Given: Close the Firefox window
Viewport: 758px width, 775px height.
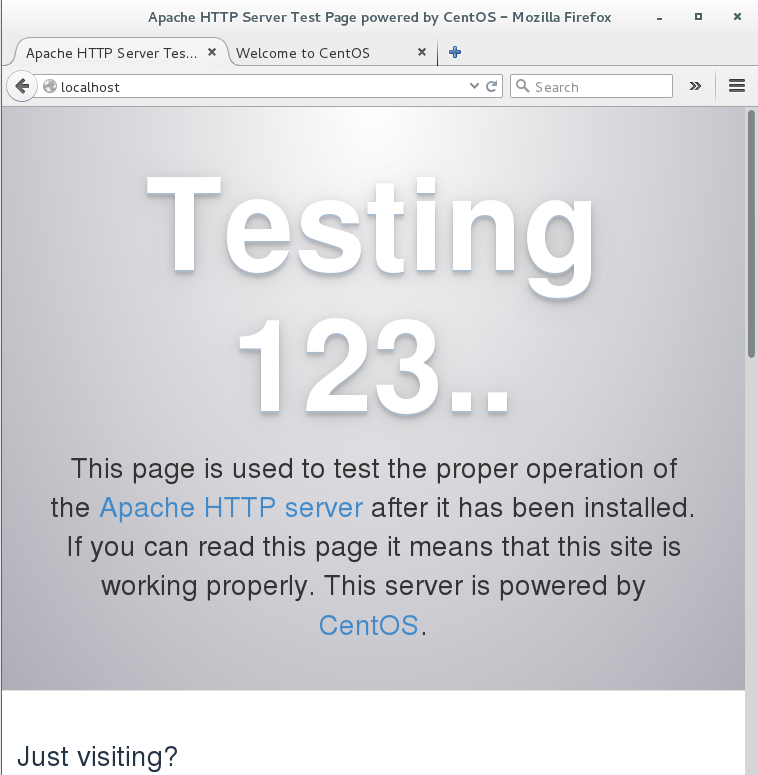Looking at the screenshot, I should click(737, 17).
